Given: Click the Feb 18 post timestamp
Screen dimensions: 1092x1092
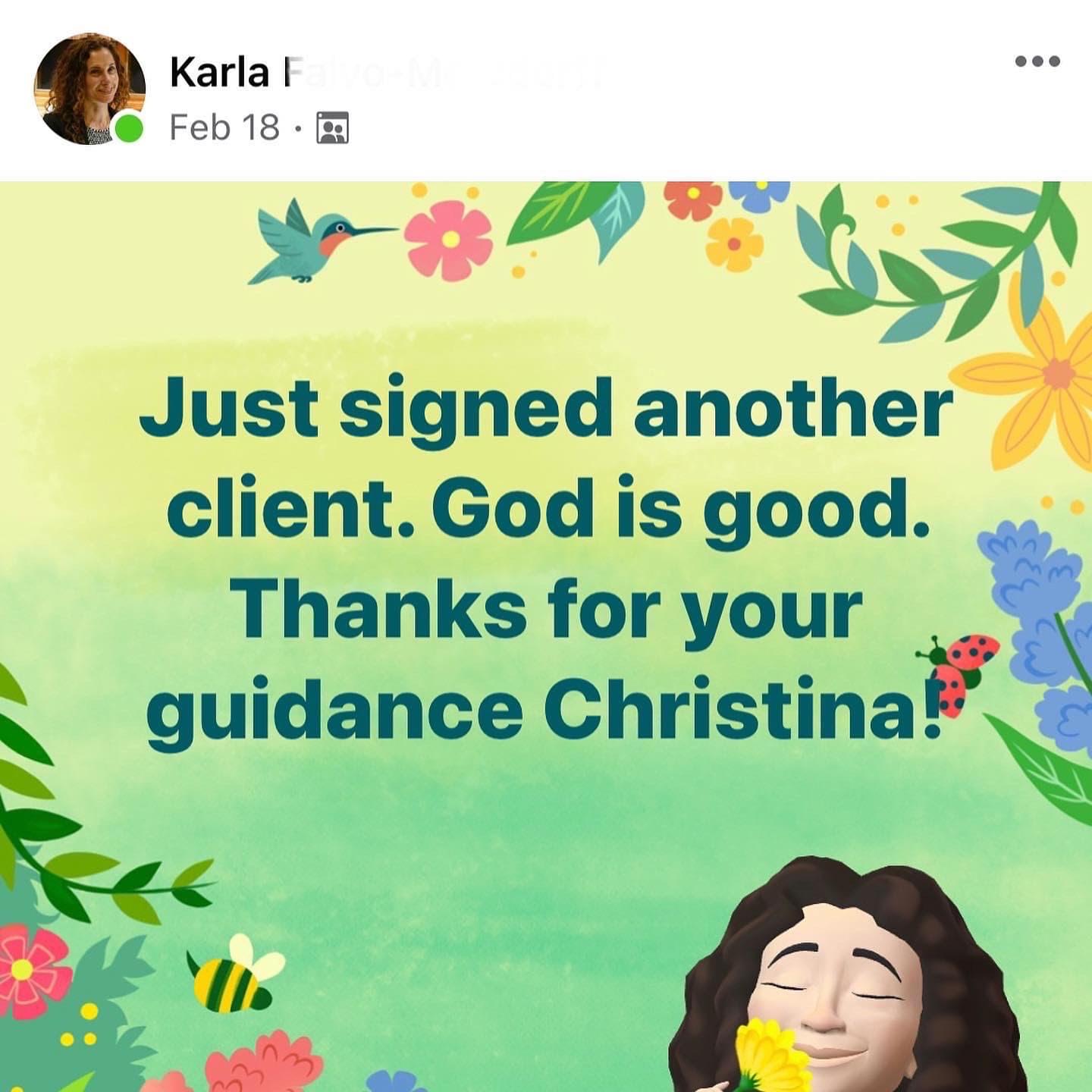Looking at the screenshot, I should coord(224,127).
